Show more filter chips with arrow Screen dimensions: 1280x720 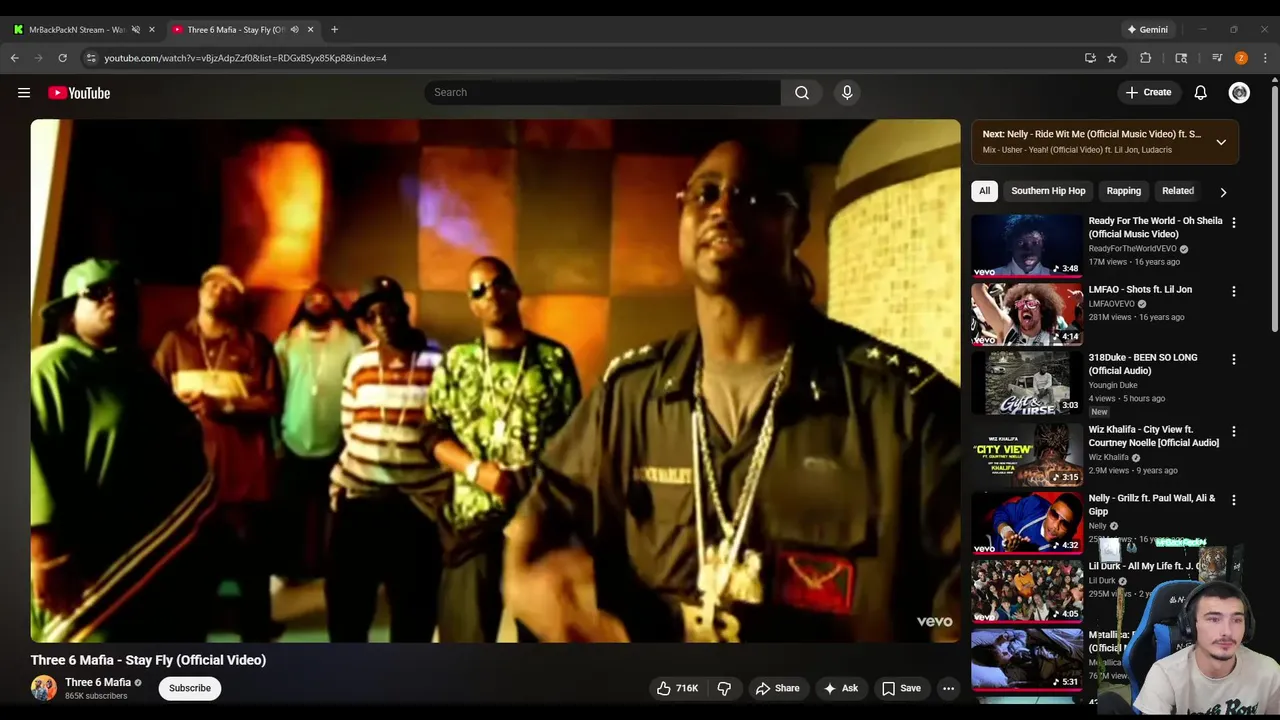[1222, 191]
